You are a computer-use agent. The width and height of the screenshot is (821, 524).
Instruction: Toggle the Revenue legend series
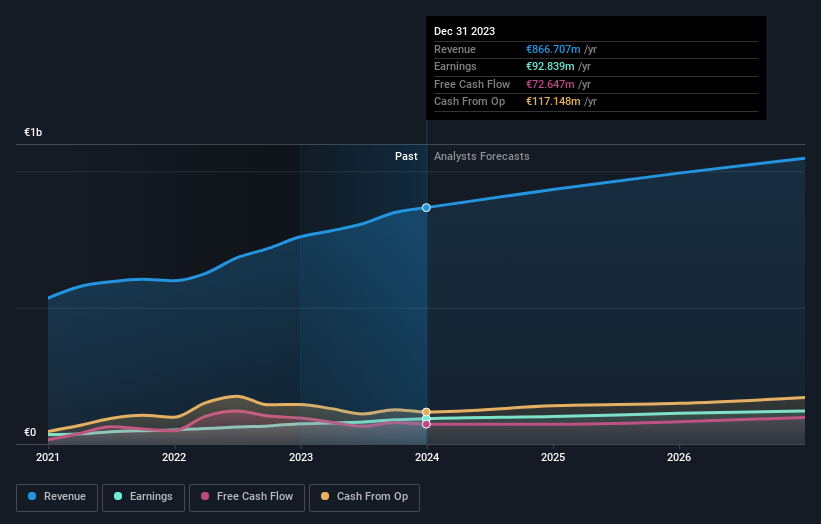57,497
